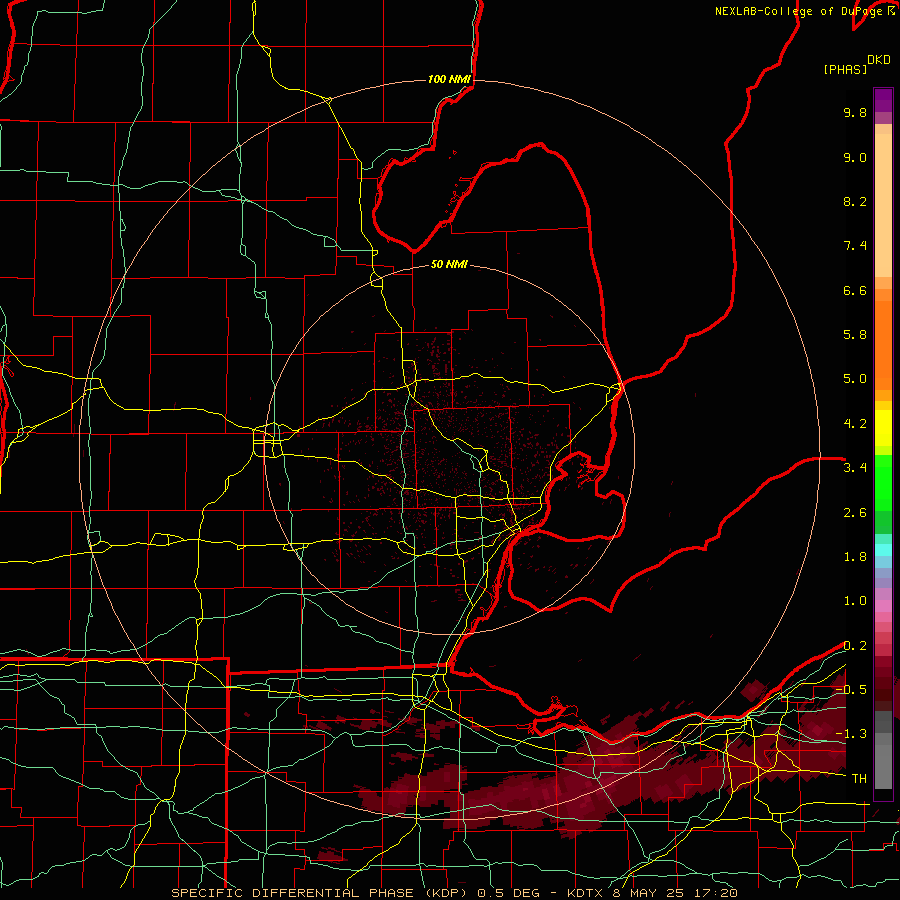Click the -1.3 legend value
The image size is (900, 900).
(851, 734)
